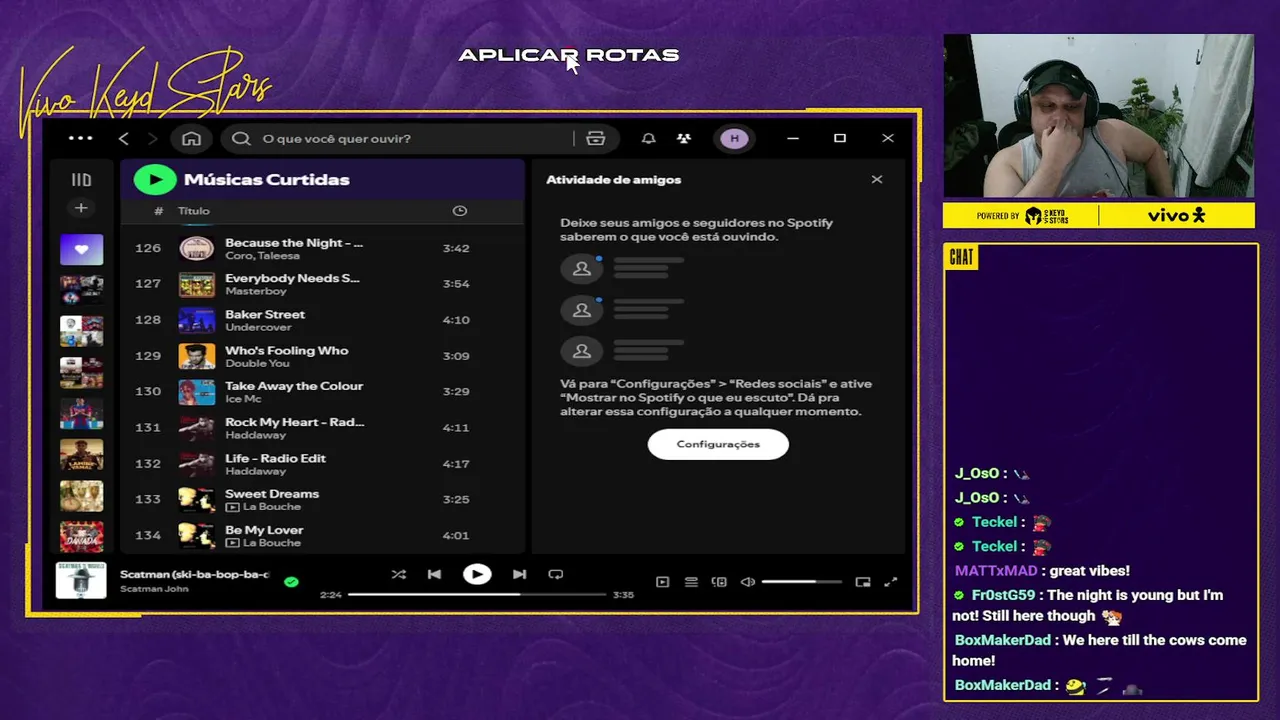Toggle friend activity icon in top bar

pos(683,139)
